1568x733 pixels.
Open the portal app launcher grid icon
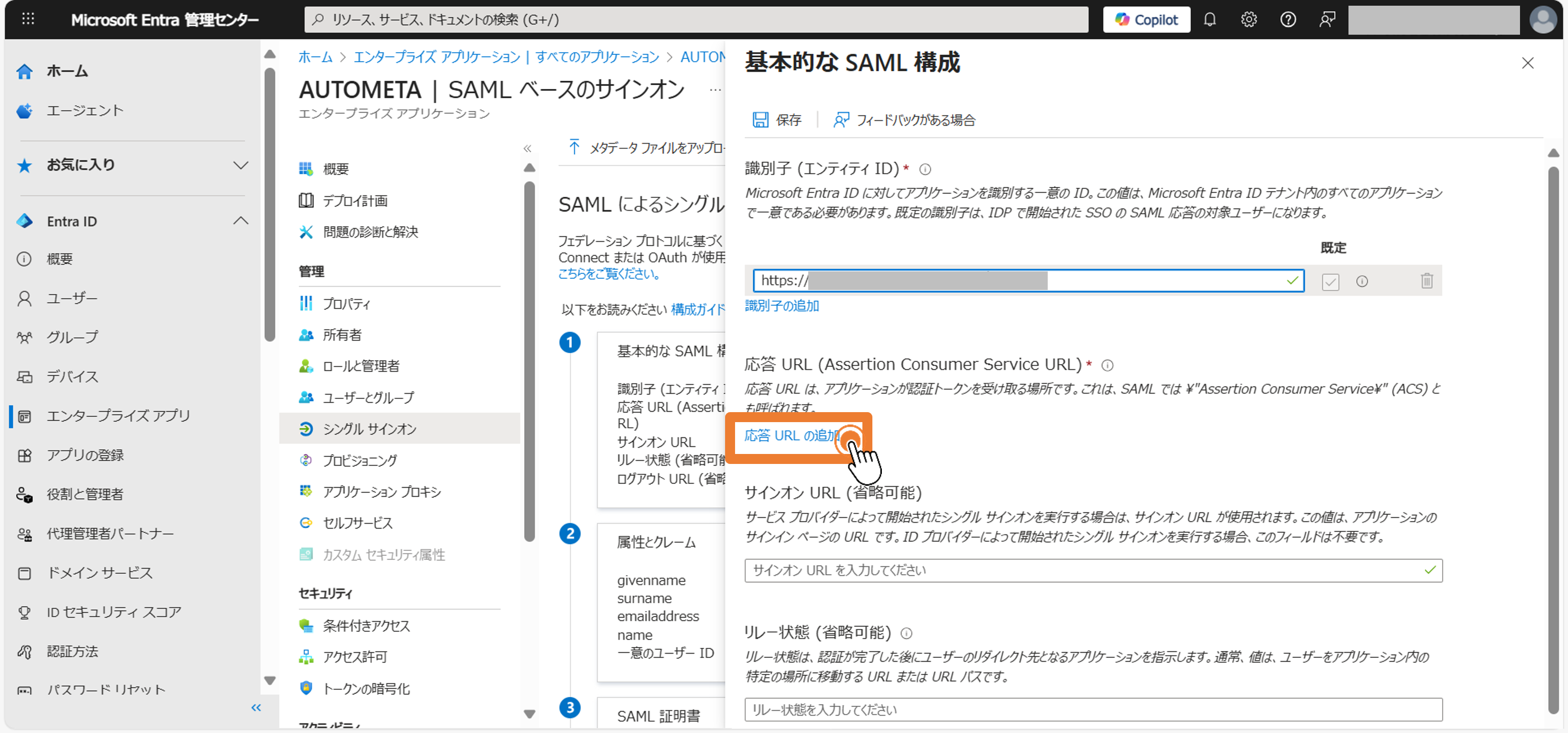(x=28, y=19)
